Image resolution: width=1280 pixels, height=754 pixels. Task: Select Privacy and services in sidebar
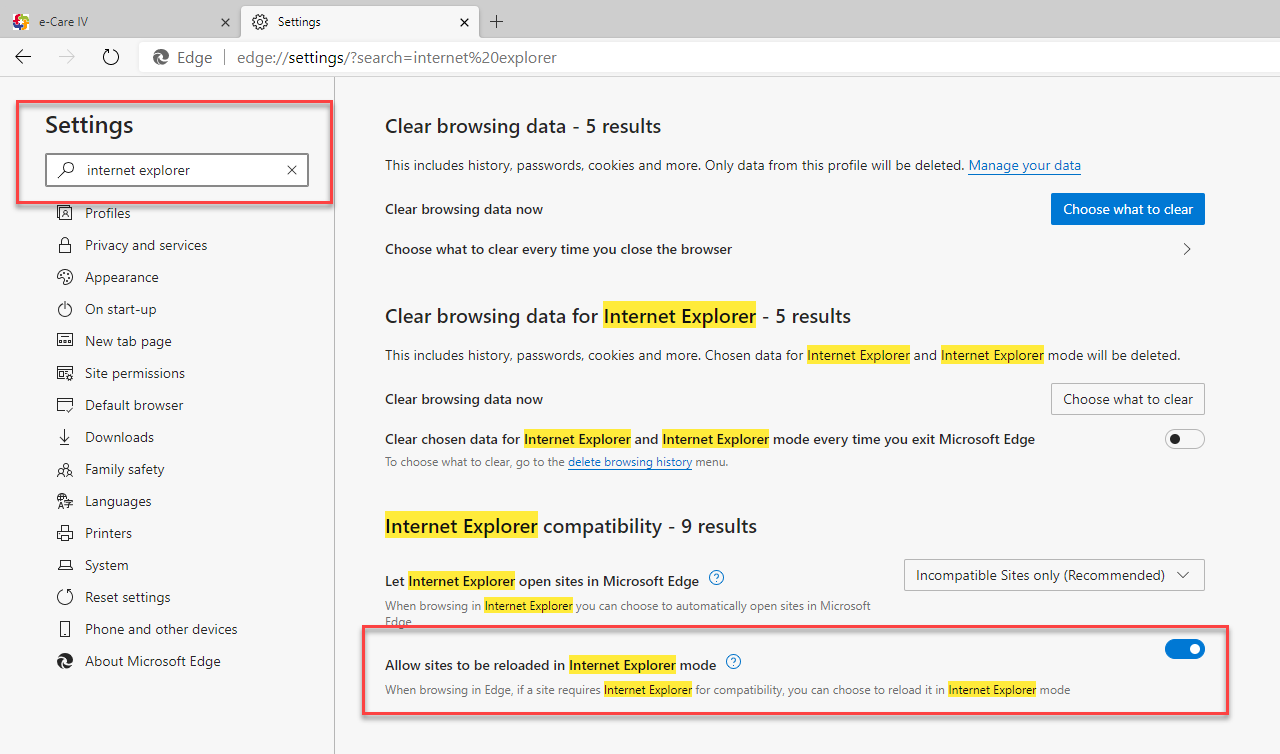146,245
